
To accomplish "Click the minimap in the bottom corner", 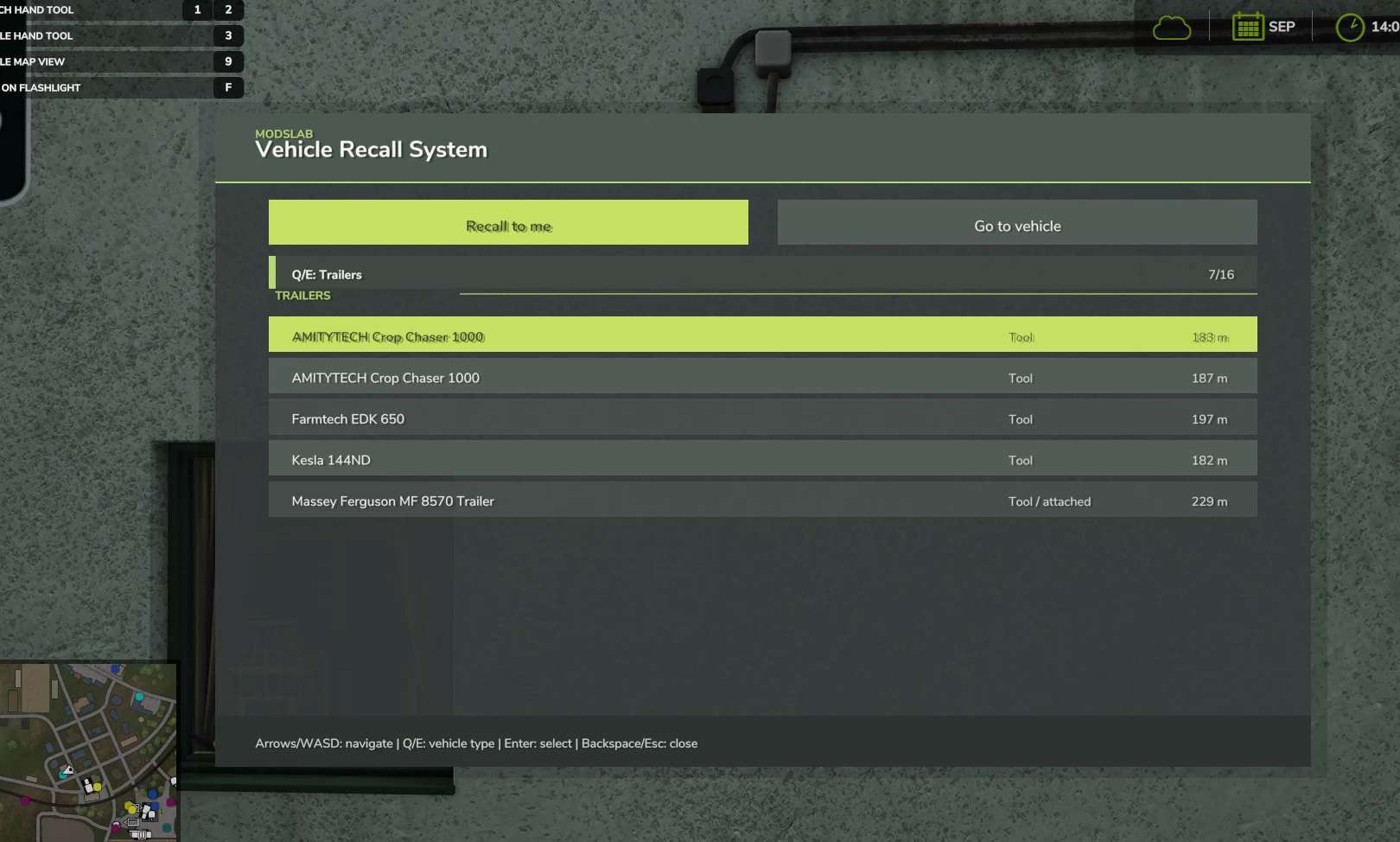I will [x=88, y=751].
